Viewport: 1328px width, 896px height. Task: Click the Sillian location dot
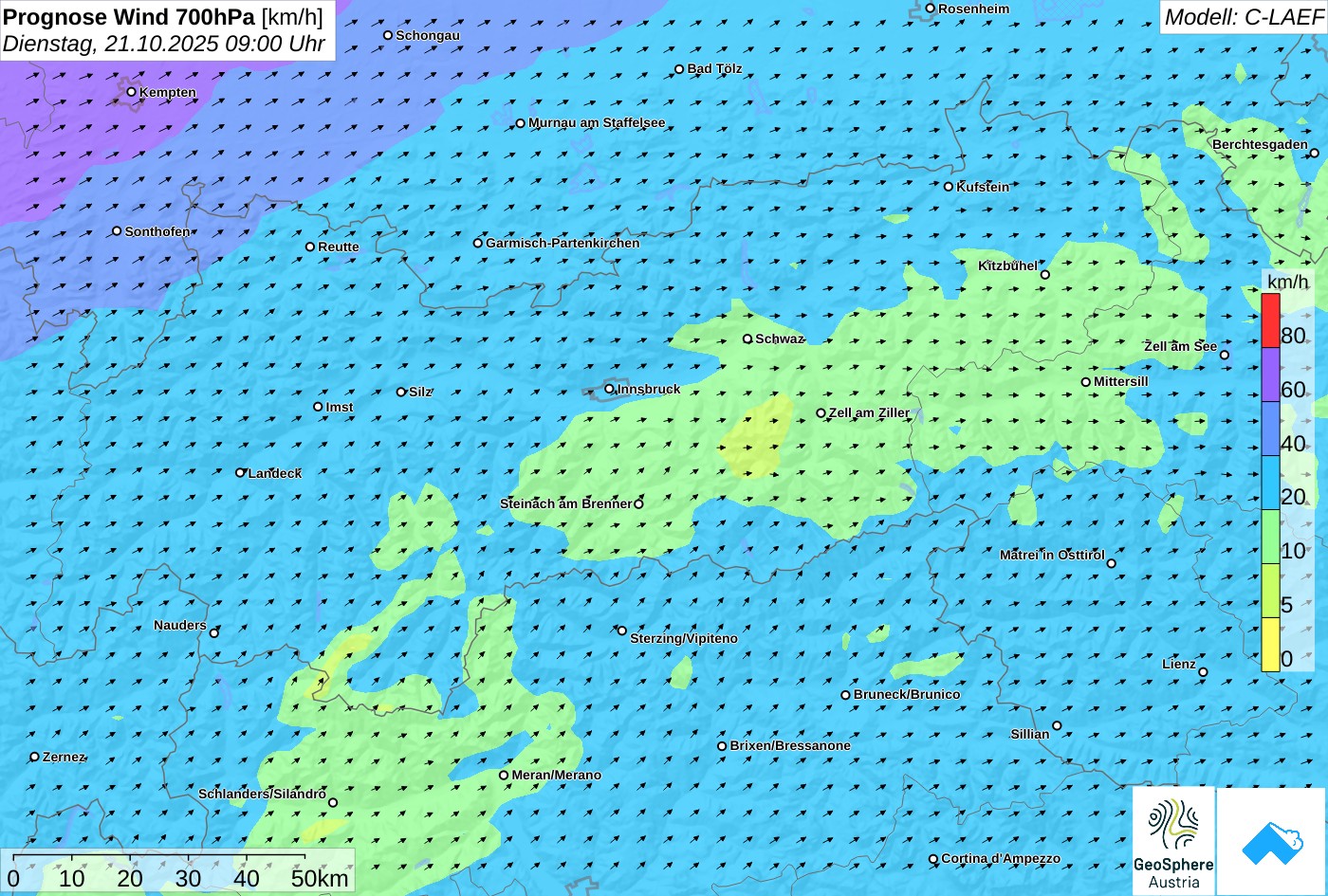[1057, 725]
